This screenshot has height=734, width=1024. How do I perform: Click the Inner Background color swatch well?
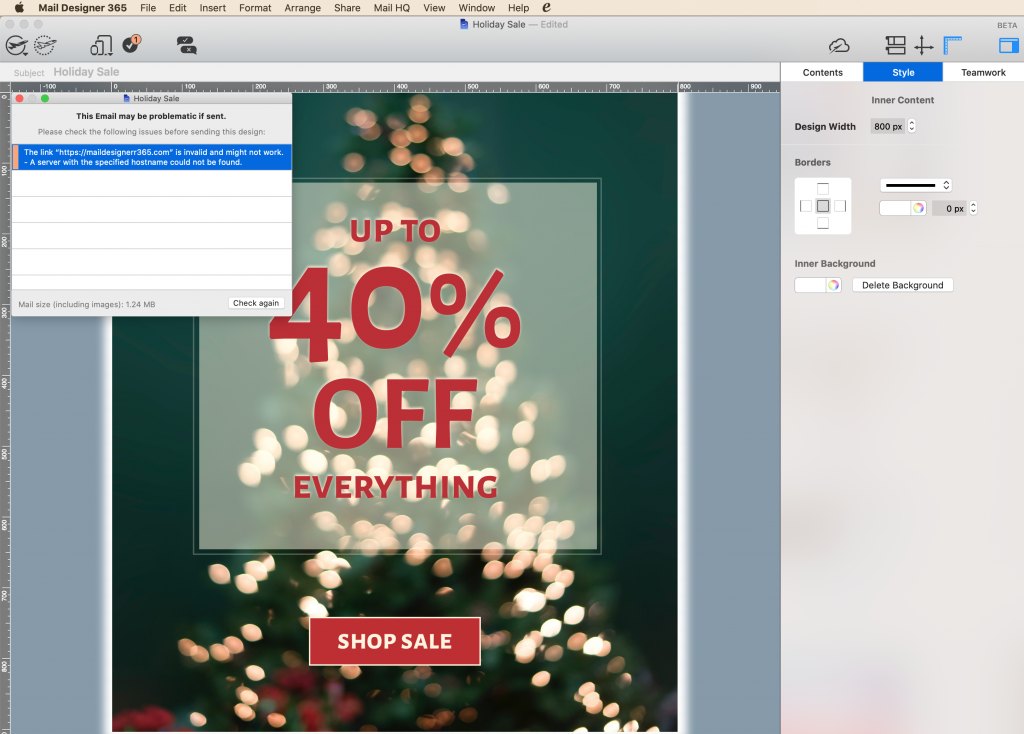(x=810, y=285)
